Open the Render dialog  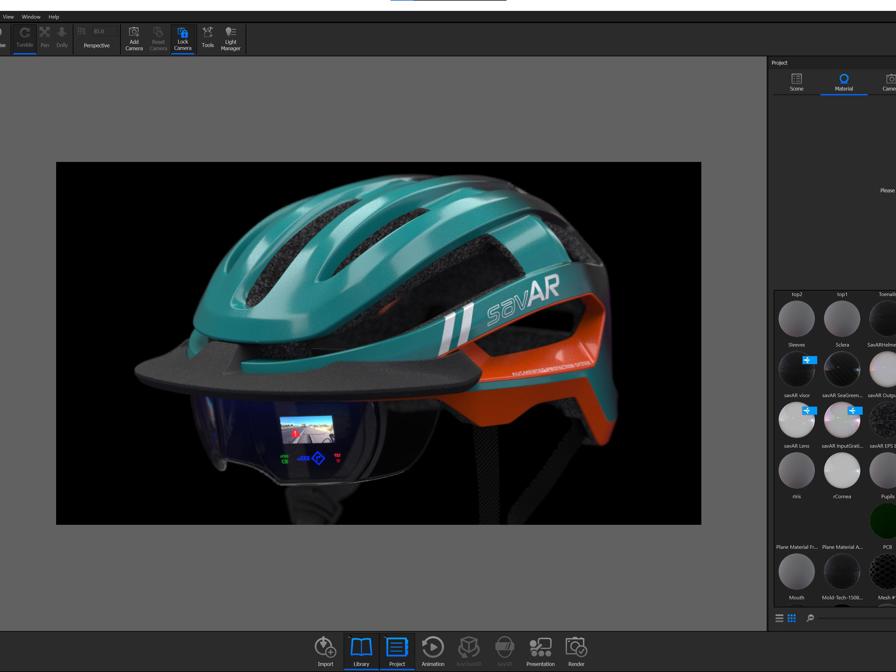578,645
